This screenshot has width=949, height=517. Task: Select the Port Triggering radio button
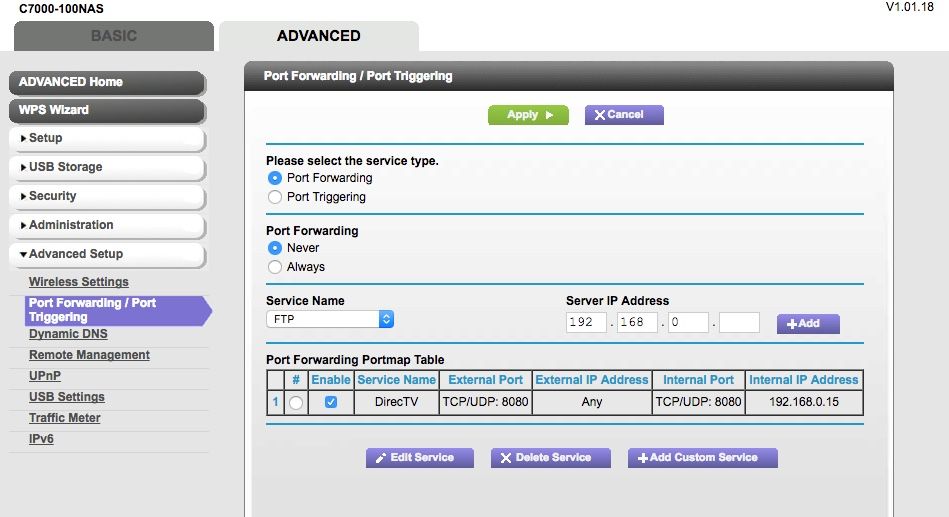coord(275,197)
